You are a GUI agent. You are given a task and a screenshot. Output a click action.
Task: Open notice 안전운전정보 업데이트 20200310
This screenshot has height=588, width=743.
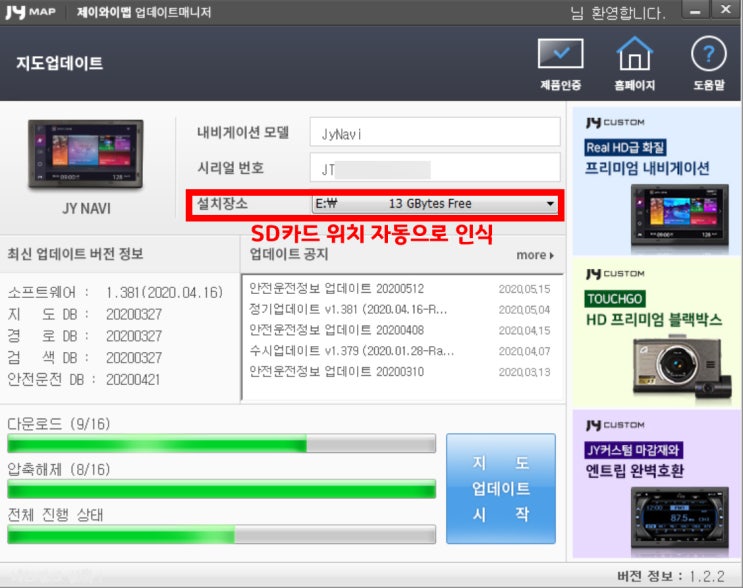point(336,371)
